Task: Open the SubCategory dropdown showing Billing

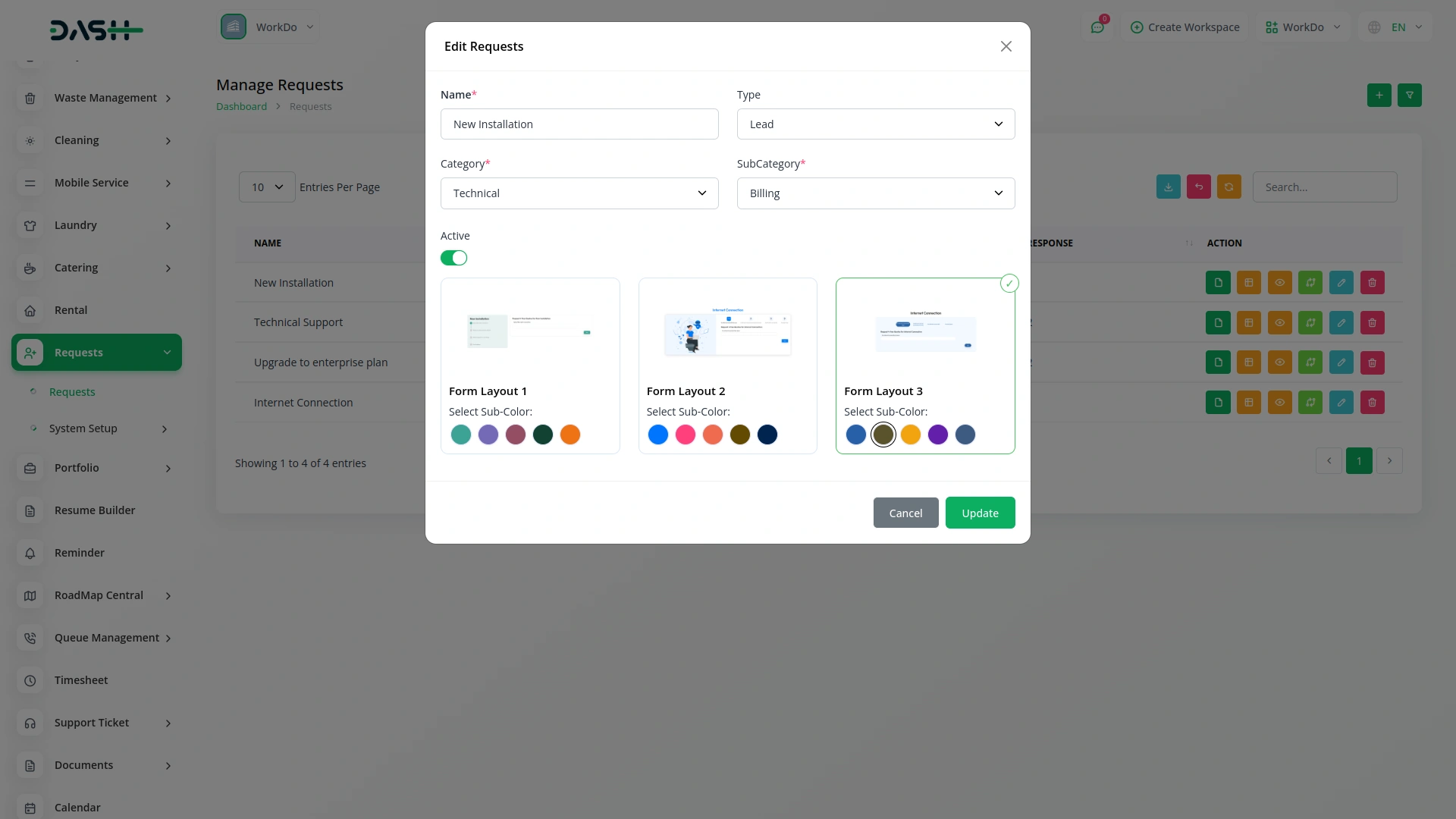Action: click(875, 193)
